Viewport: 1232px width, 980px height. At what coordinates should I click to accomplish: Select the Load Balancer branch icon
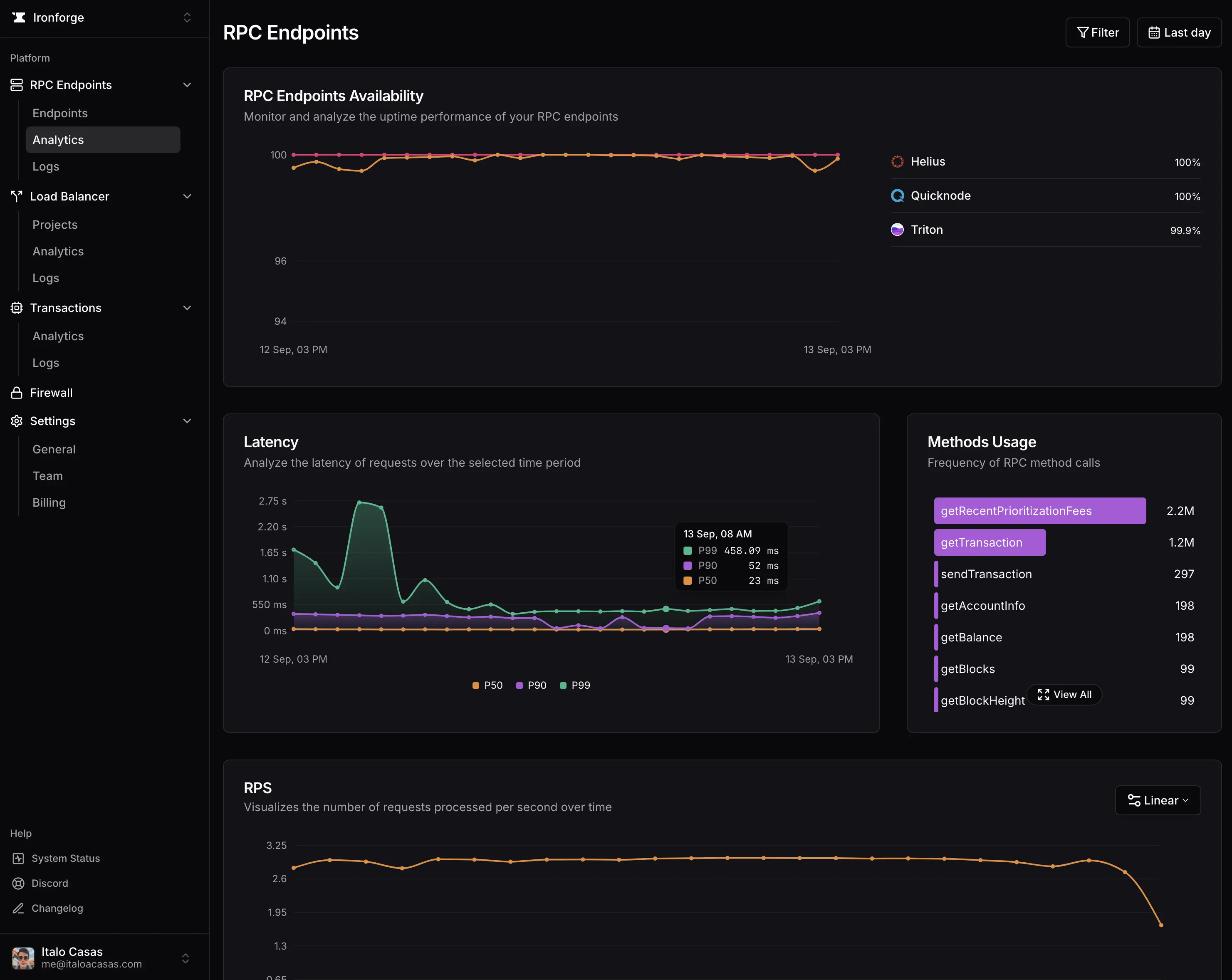tap(17, 196)
